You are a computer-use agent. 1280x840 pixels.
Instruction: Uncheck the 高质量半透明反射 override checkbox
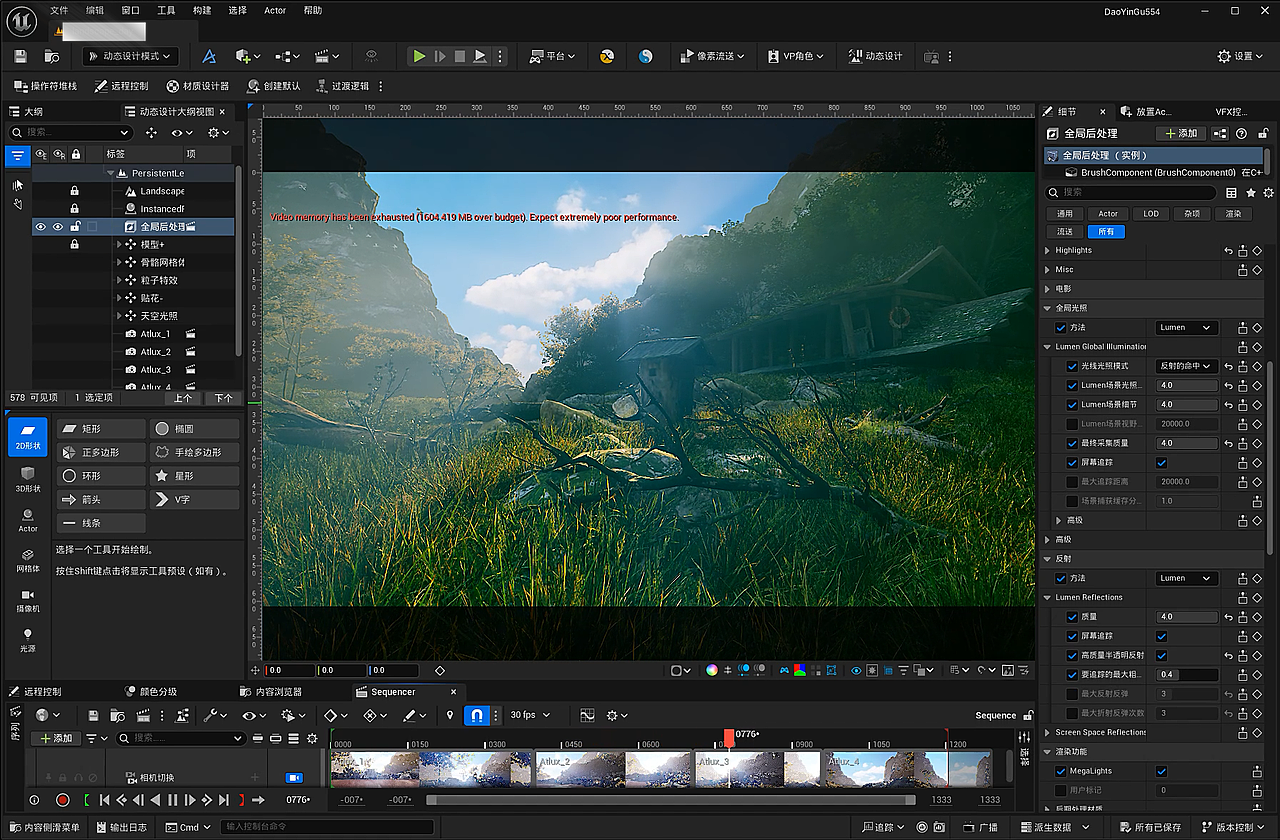coord(1072,655)
